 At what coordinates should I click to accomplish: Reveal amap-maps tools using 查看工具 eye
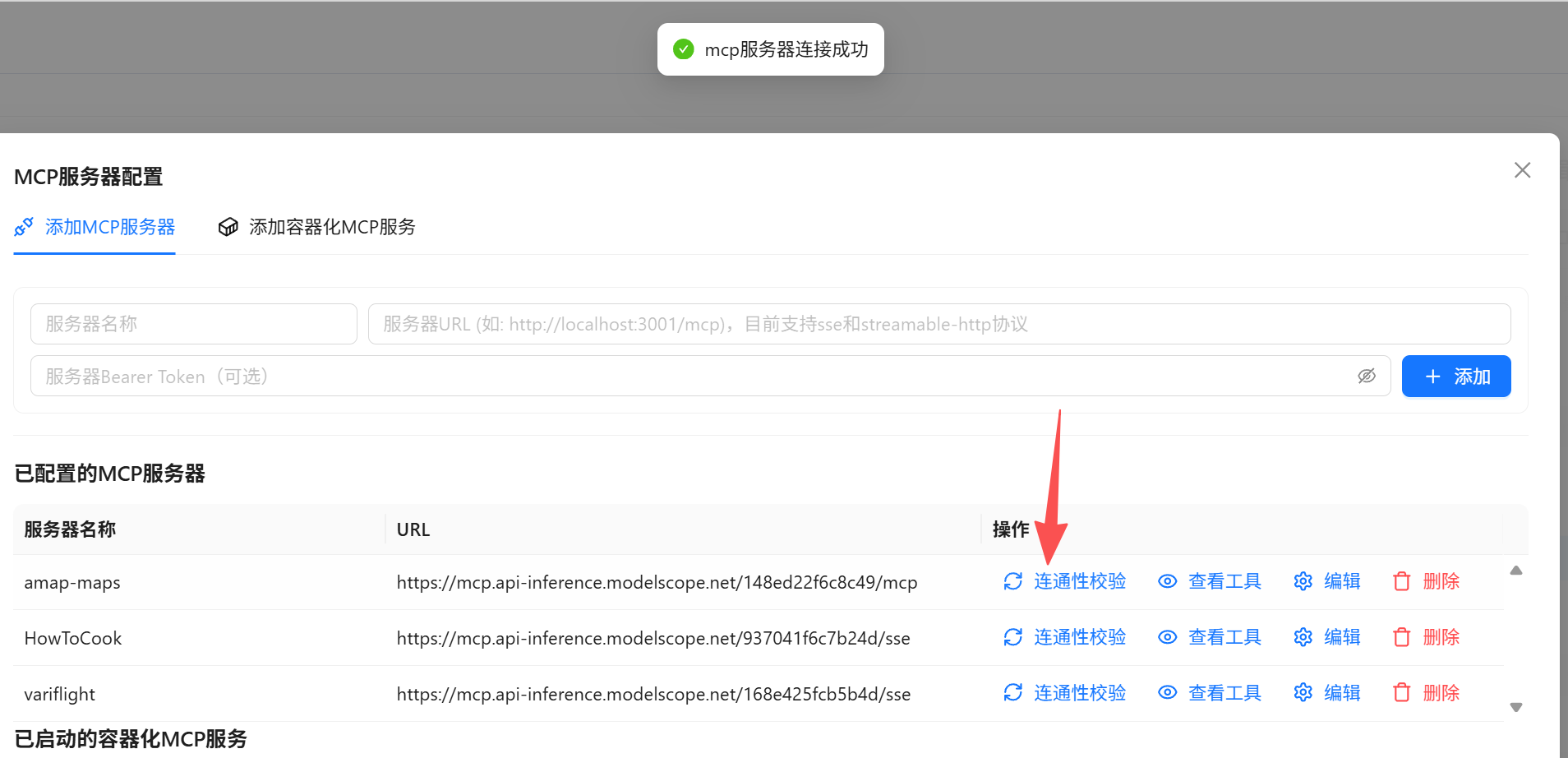1167,581
